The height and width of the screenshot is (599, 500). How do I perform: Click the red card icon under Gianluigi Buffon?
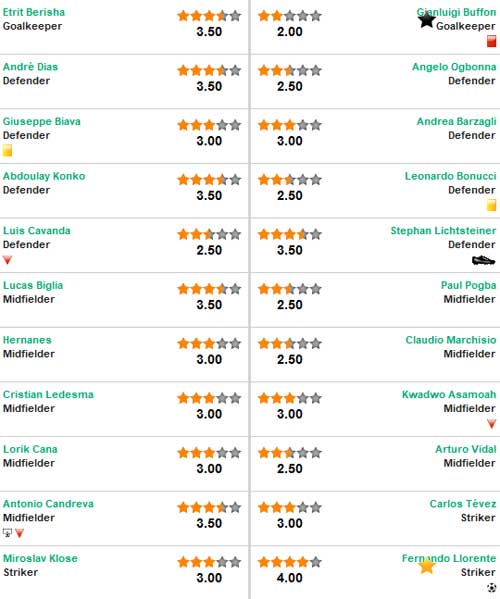click(x=491, y=41)
